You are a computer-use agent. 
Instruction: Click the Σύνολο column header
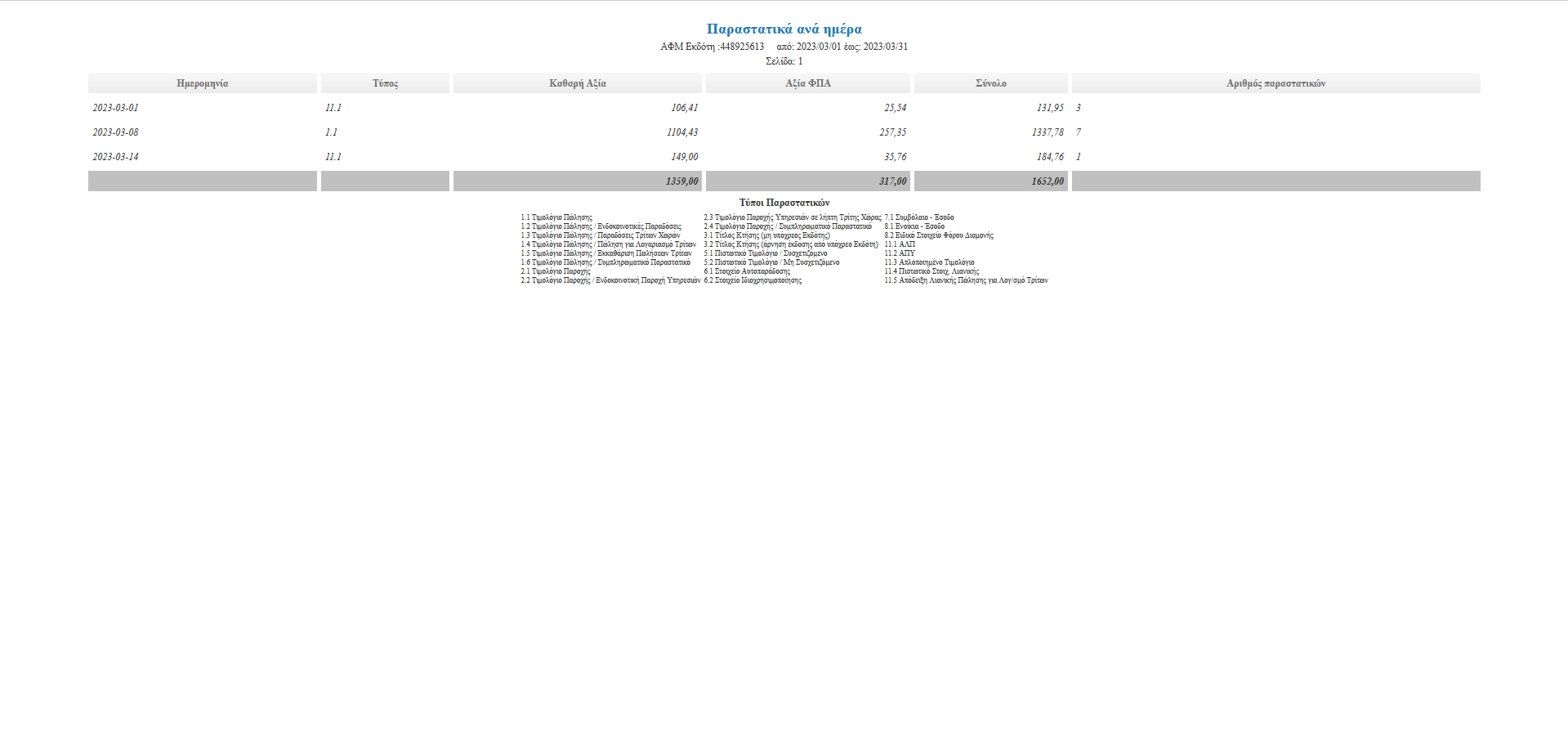pos(990,83)
